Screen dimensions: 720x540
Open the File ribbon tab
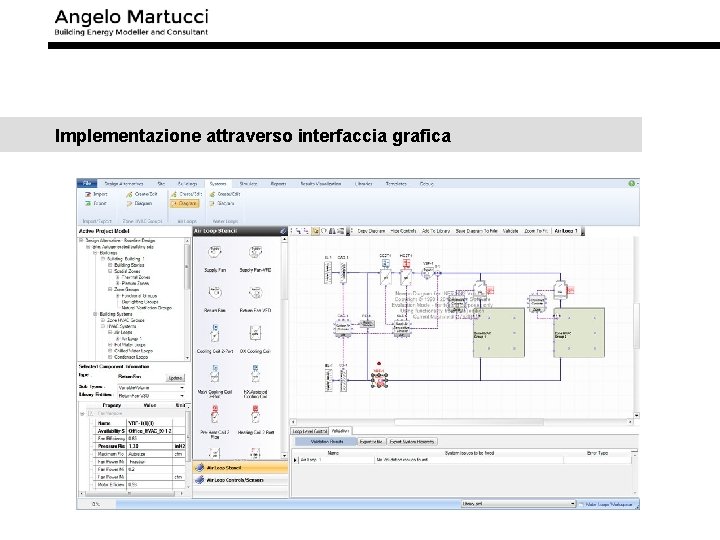click(x=87, y=183)
